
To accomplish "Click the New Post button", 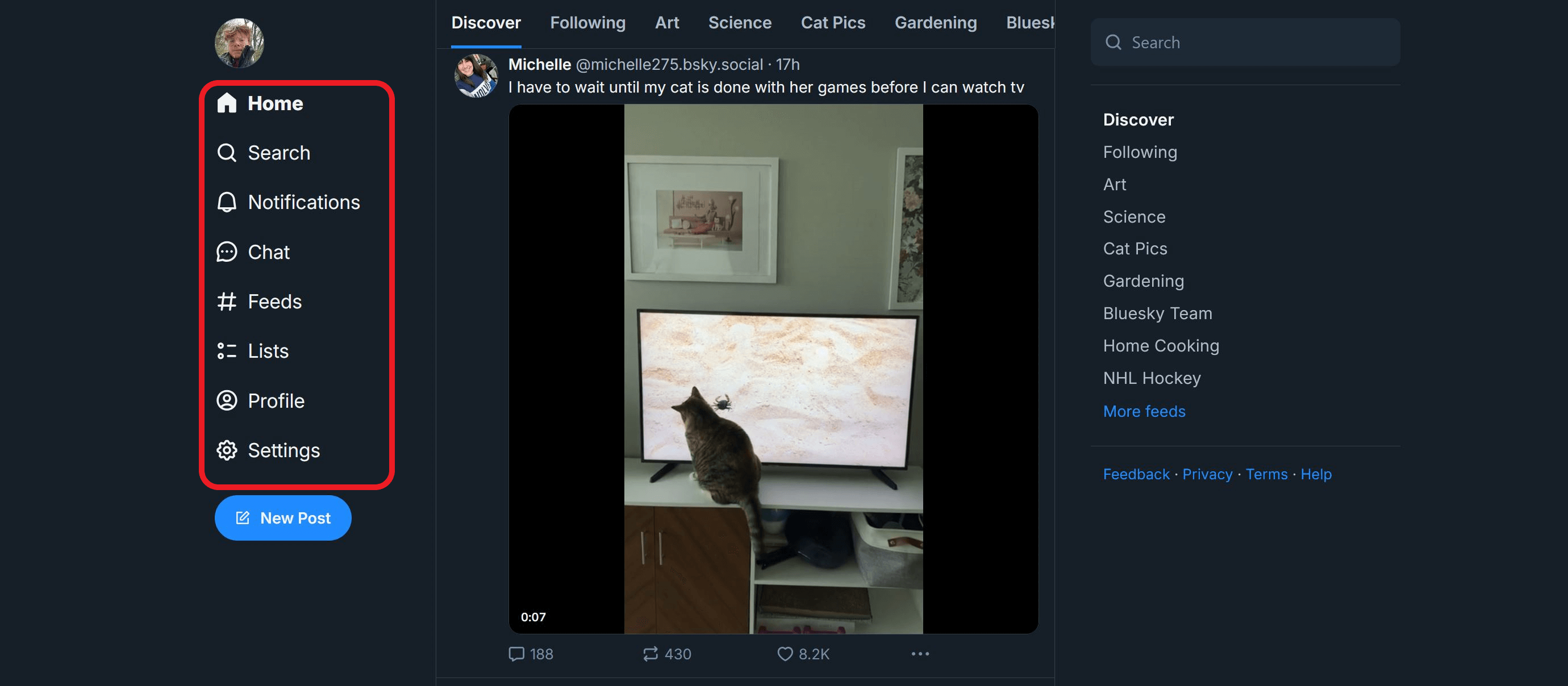I will (283, 517).
